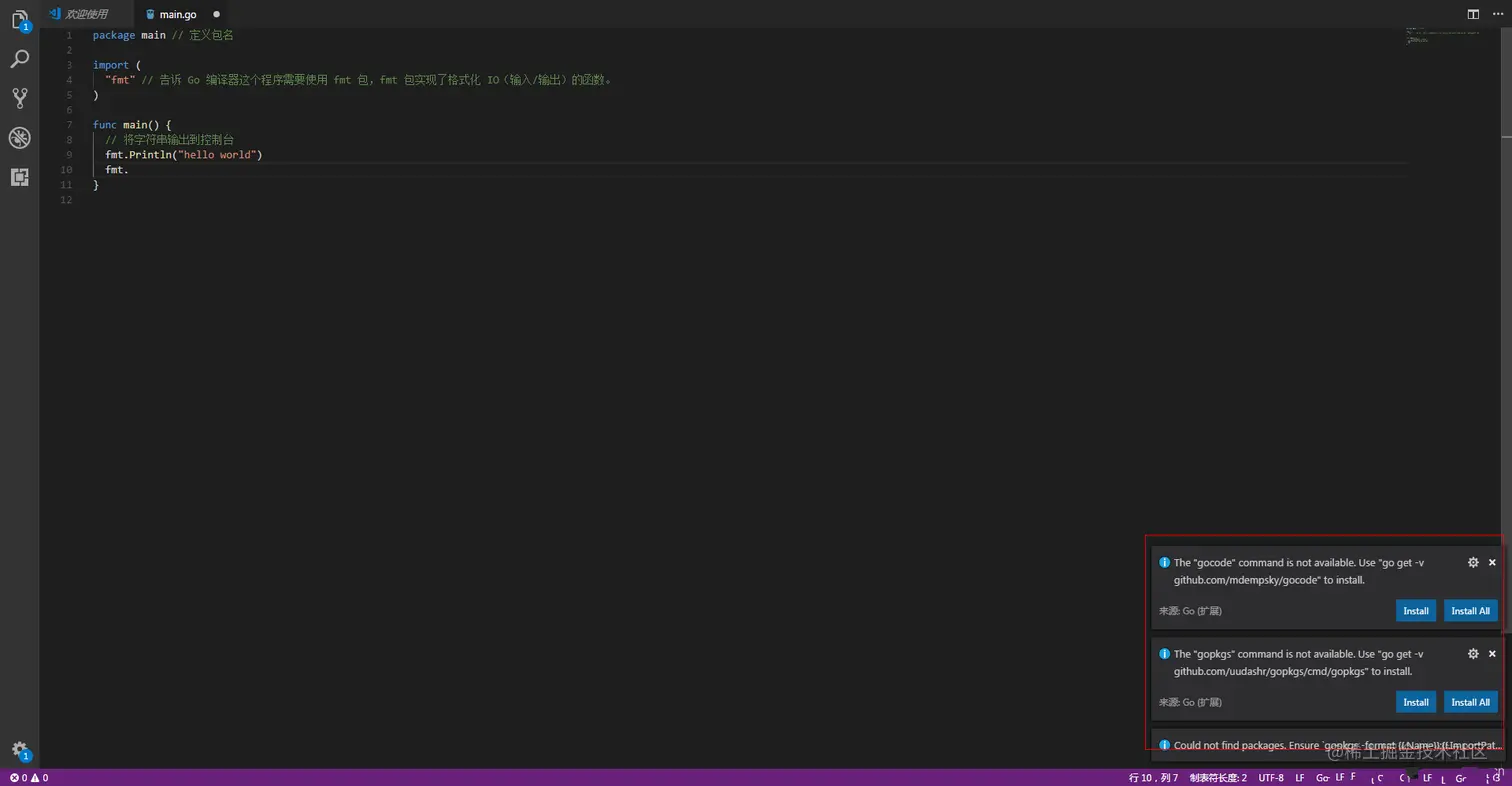Open settings gear on gopkgs notification

(x=1473, y=653)
